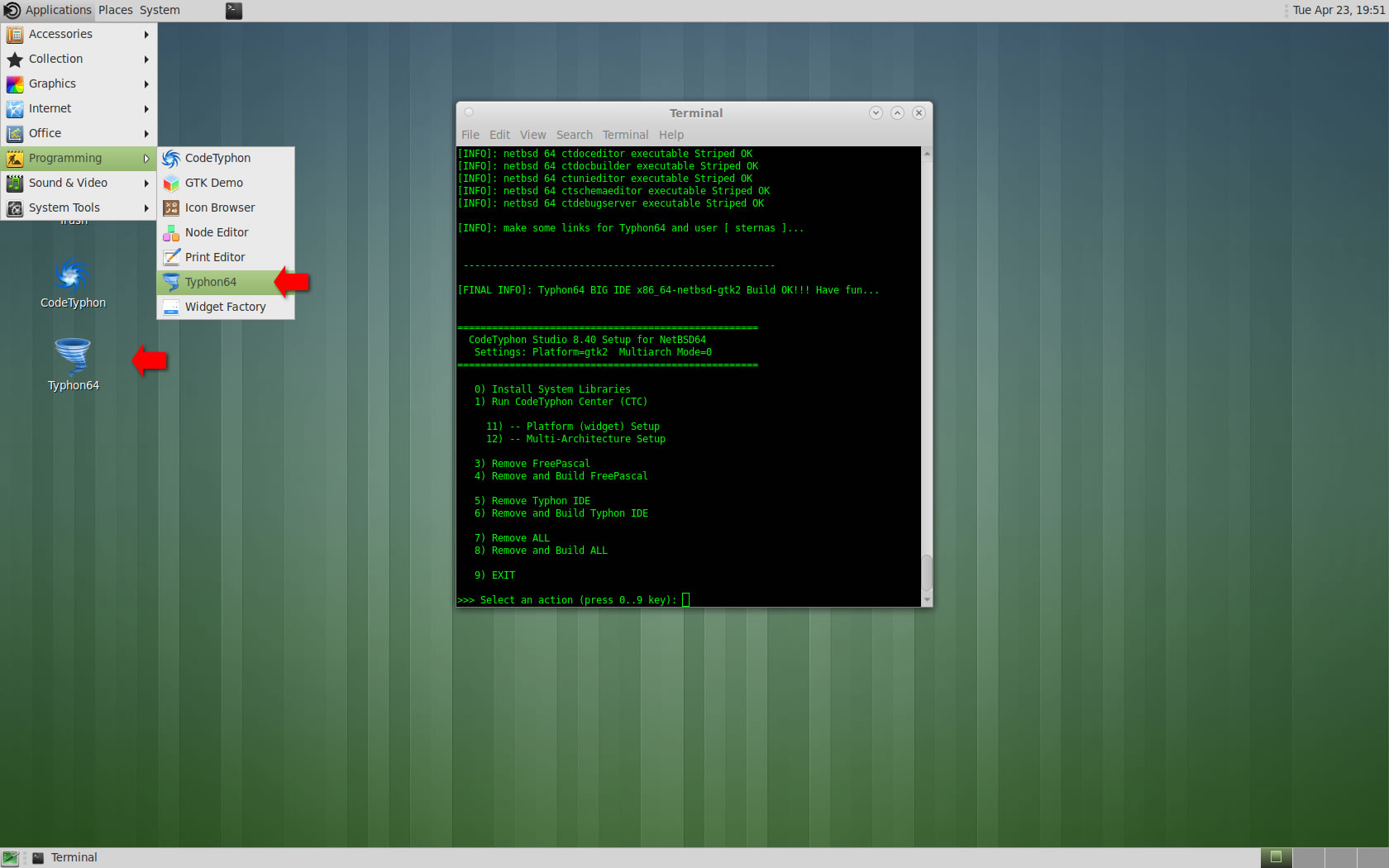The width and height of the screenshot is (1389, 868).
Task: Expand the Internet submenu arrow
Action: (146, 108)
